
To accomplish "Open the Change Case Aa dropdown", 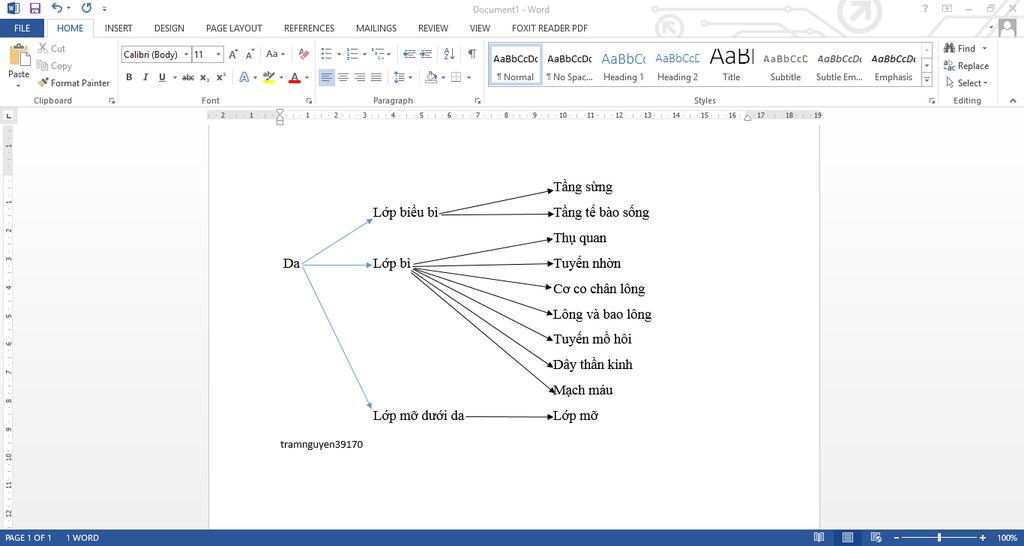I will [276, 54].
